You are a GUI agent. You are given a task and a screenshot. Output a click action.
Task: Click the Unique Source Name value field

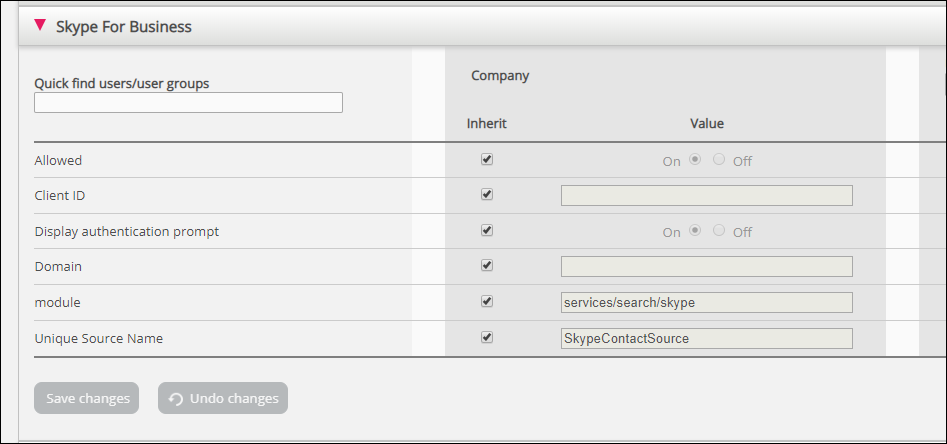(x=706, y=338)
